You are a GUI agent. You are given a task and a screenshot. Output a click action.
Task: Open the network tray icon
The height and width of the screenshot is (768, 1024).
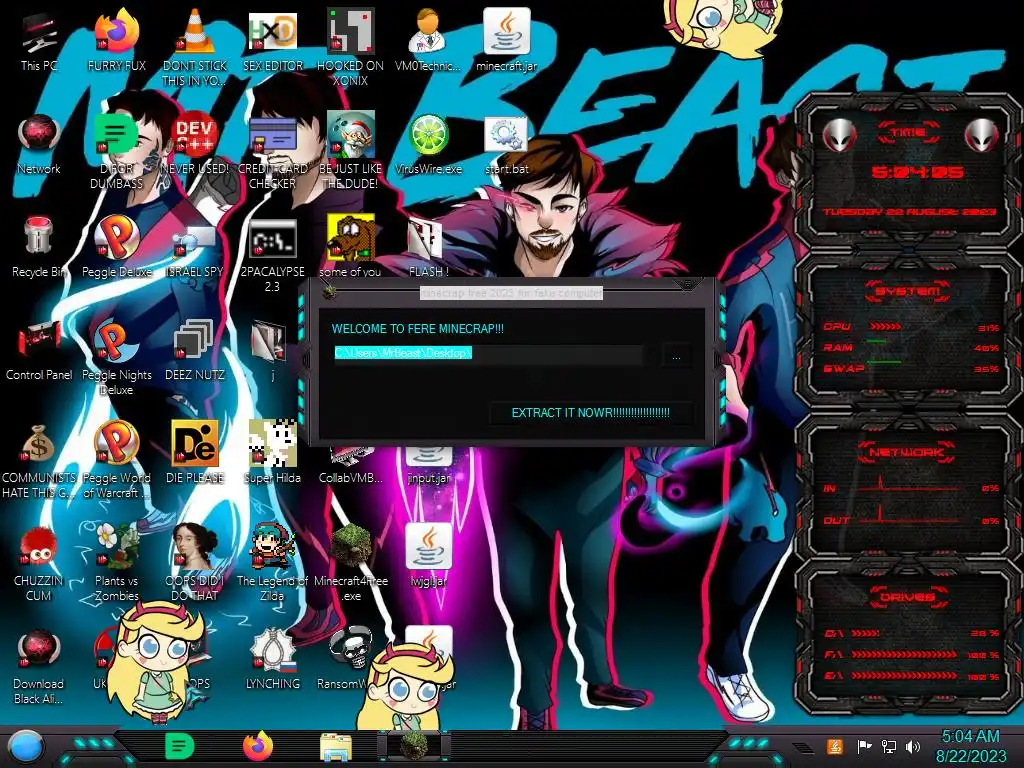[889, 746]
